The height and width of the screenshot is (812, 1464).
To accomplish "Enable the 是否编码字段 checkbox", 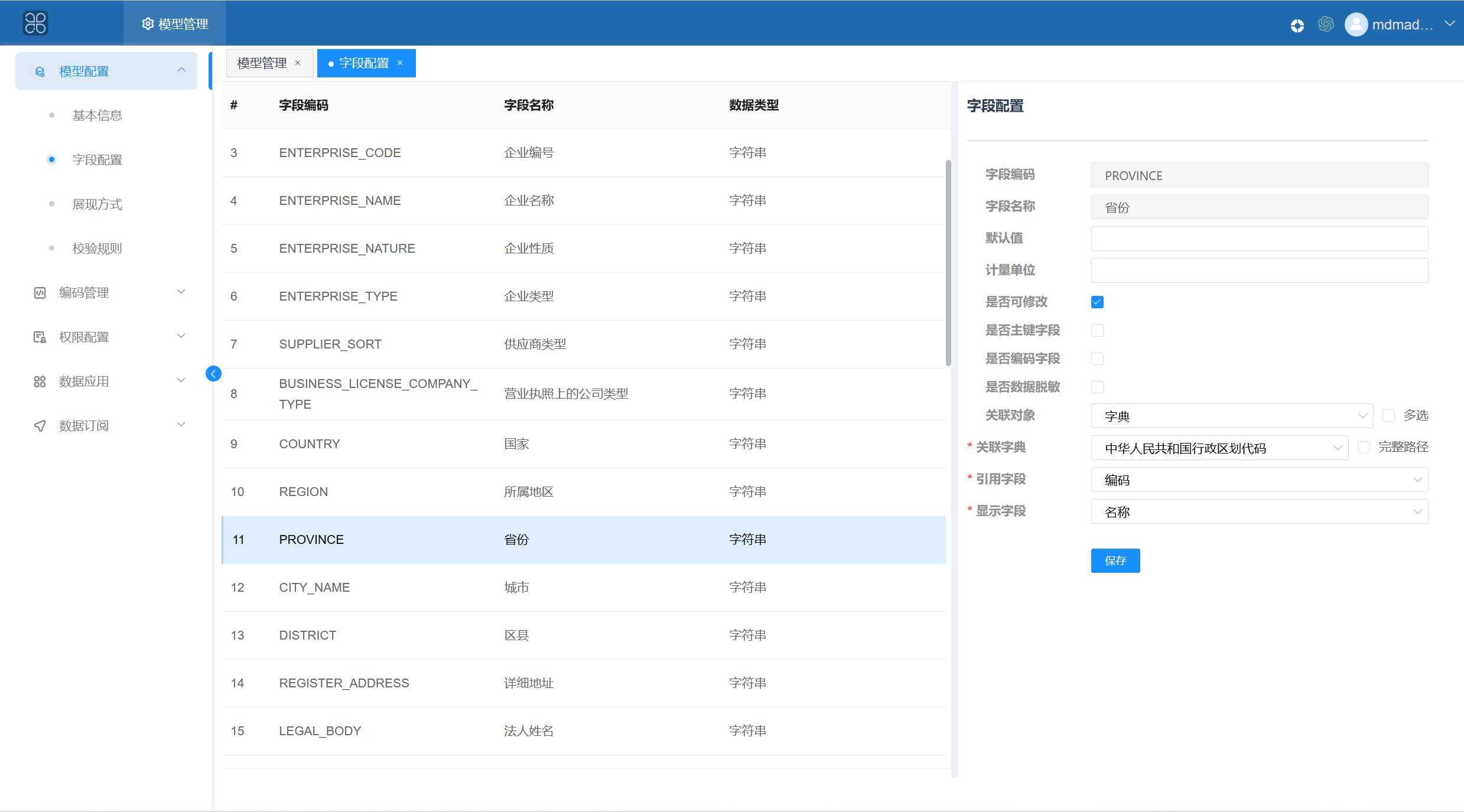I will coord(1097,358).
